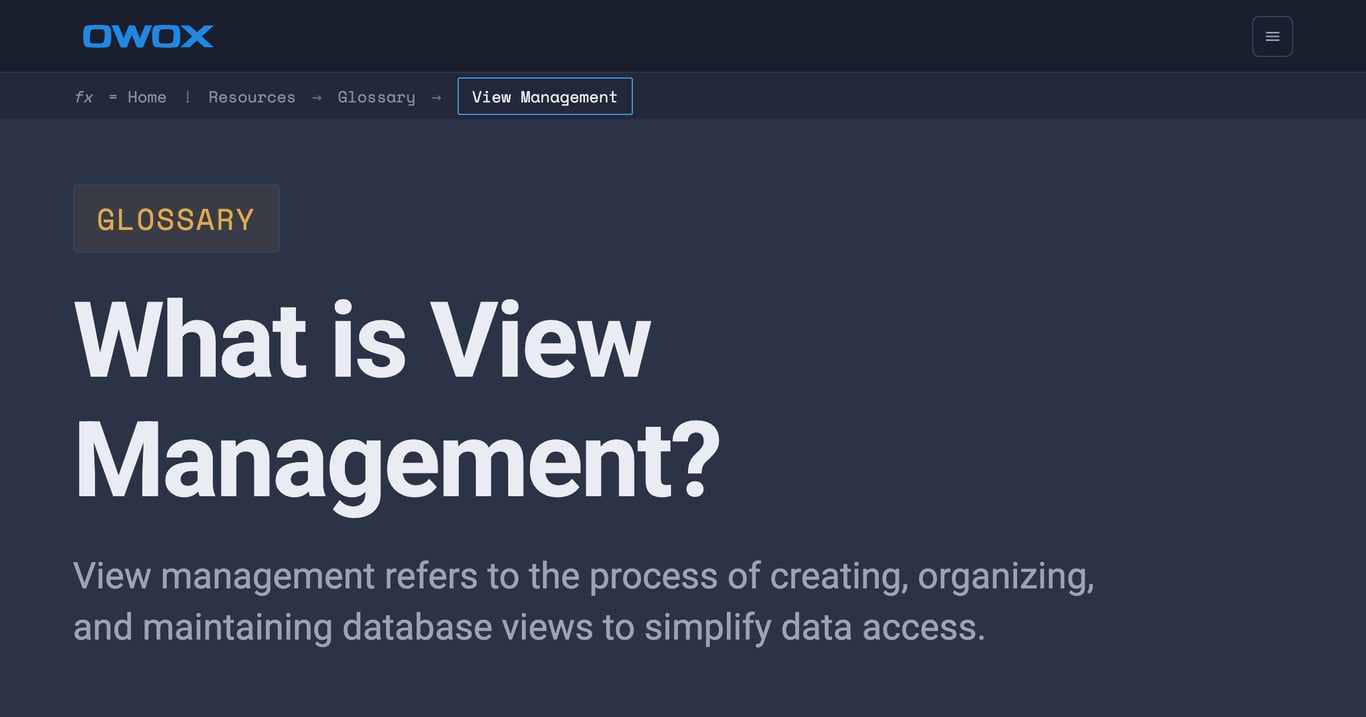Select View Management breadcrumb item

[545, 96]
